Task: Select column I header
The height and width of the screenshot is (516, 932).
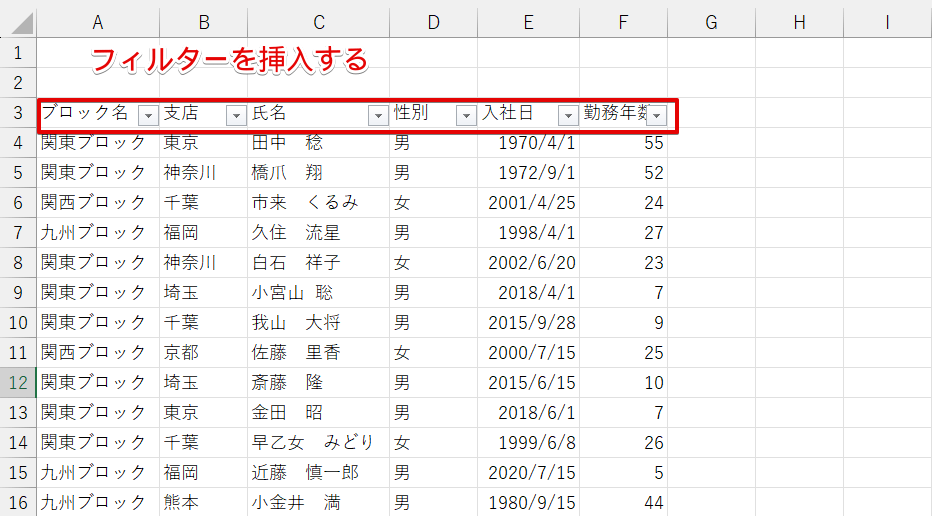Action: click(x=887, y=23)
